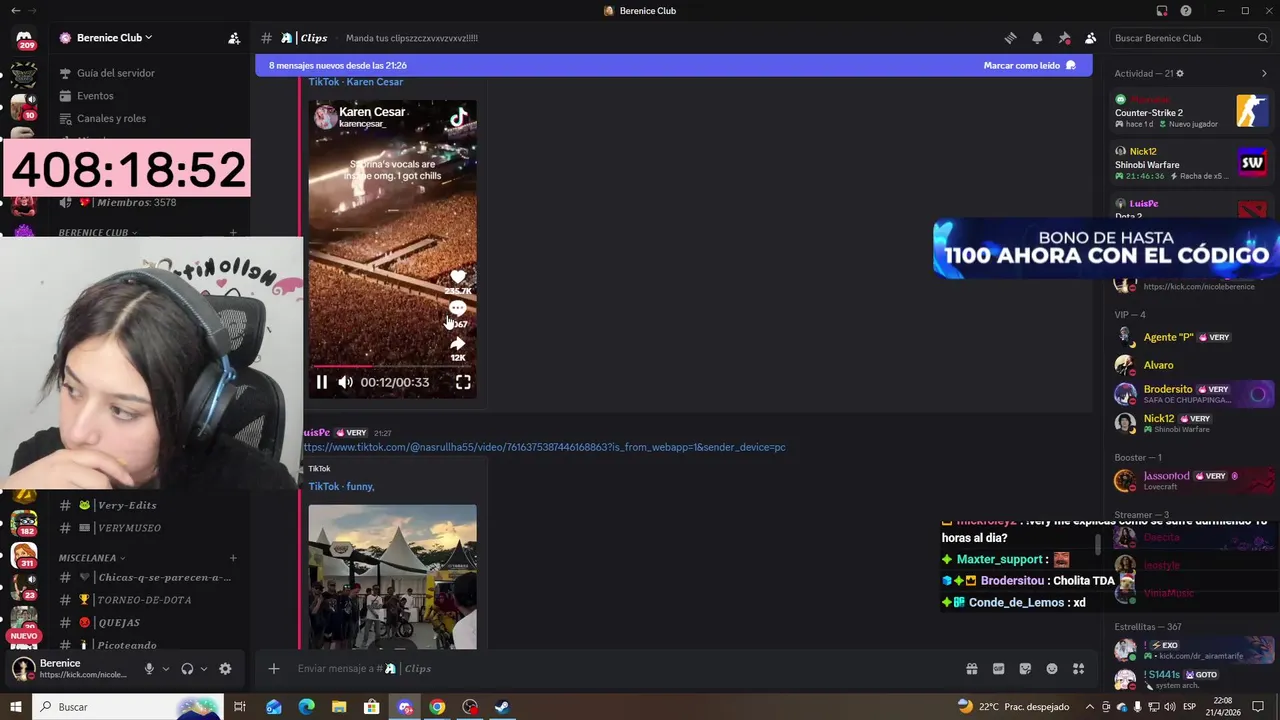Open Shinobi Warfare SW game icon
This screenshot has width=1280, height=720.
point(1252,162)
